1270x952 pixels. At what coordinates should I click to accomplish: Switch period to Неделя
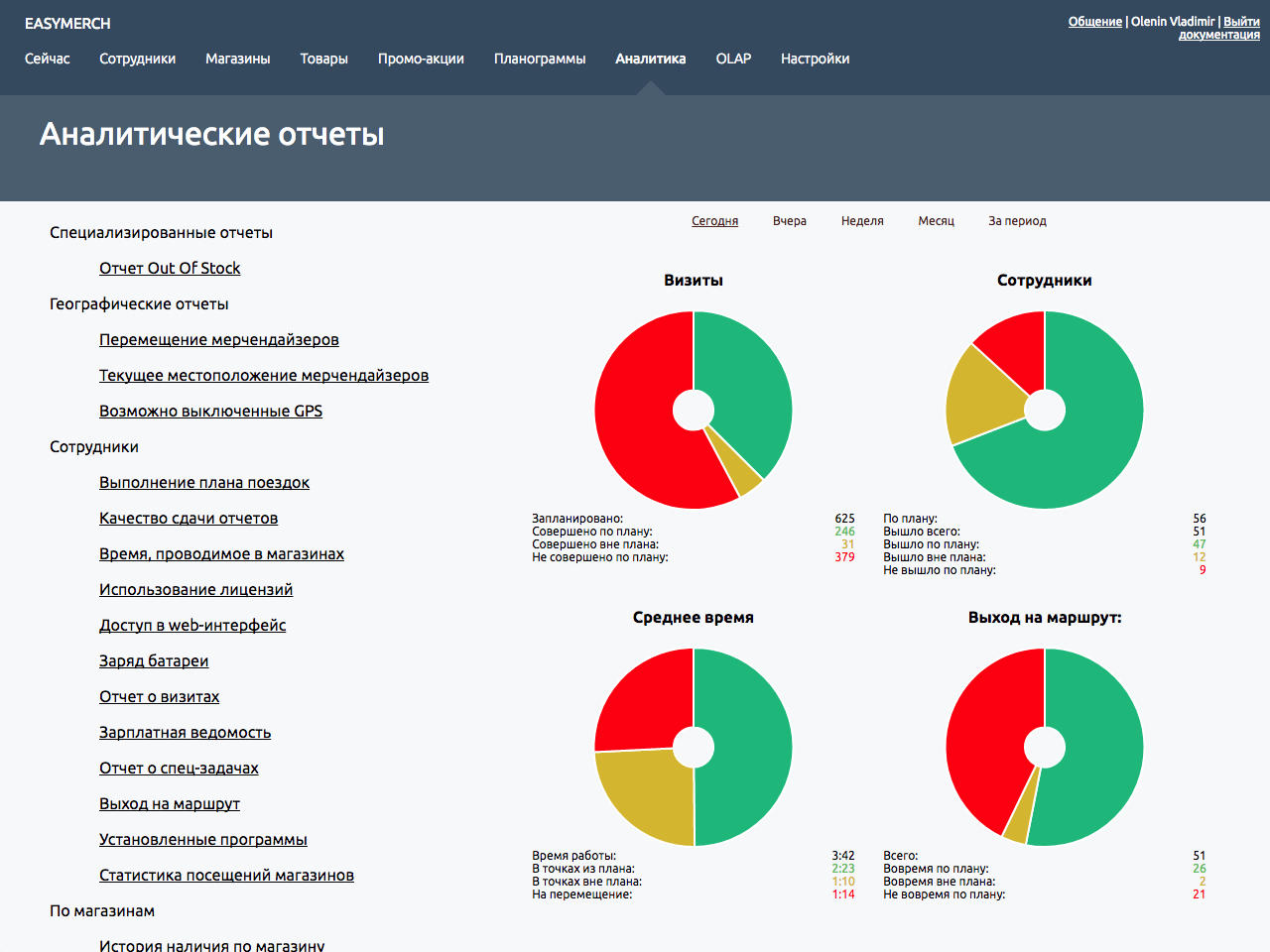[x=862, y=221]
